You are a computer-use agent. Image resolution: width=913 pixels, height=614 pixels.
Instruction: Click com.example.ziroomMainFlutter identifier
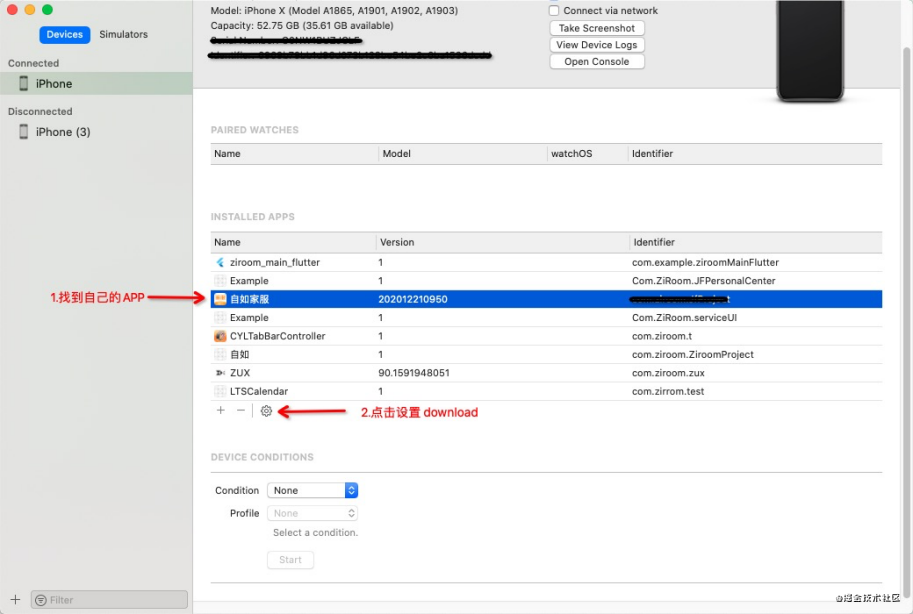(x=705, y=263)
